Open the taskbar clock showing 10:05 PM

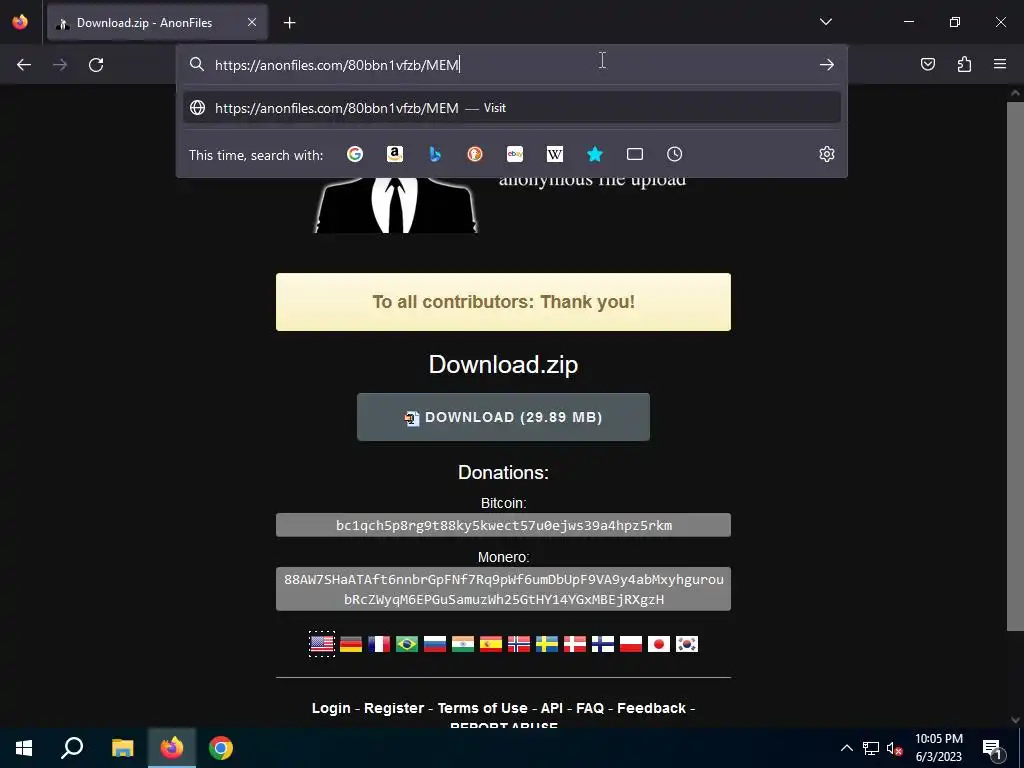coord(939,748)
